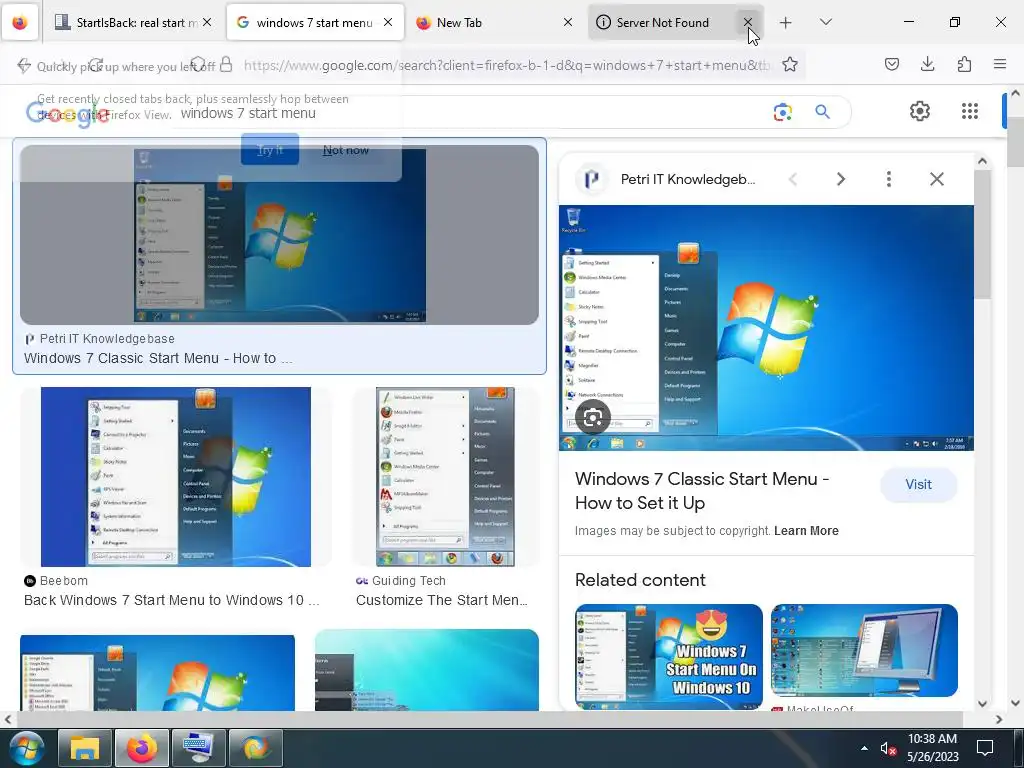Close the StartIsBack tab
This screenshot has width=1024, height=768.
207,22
